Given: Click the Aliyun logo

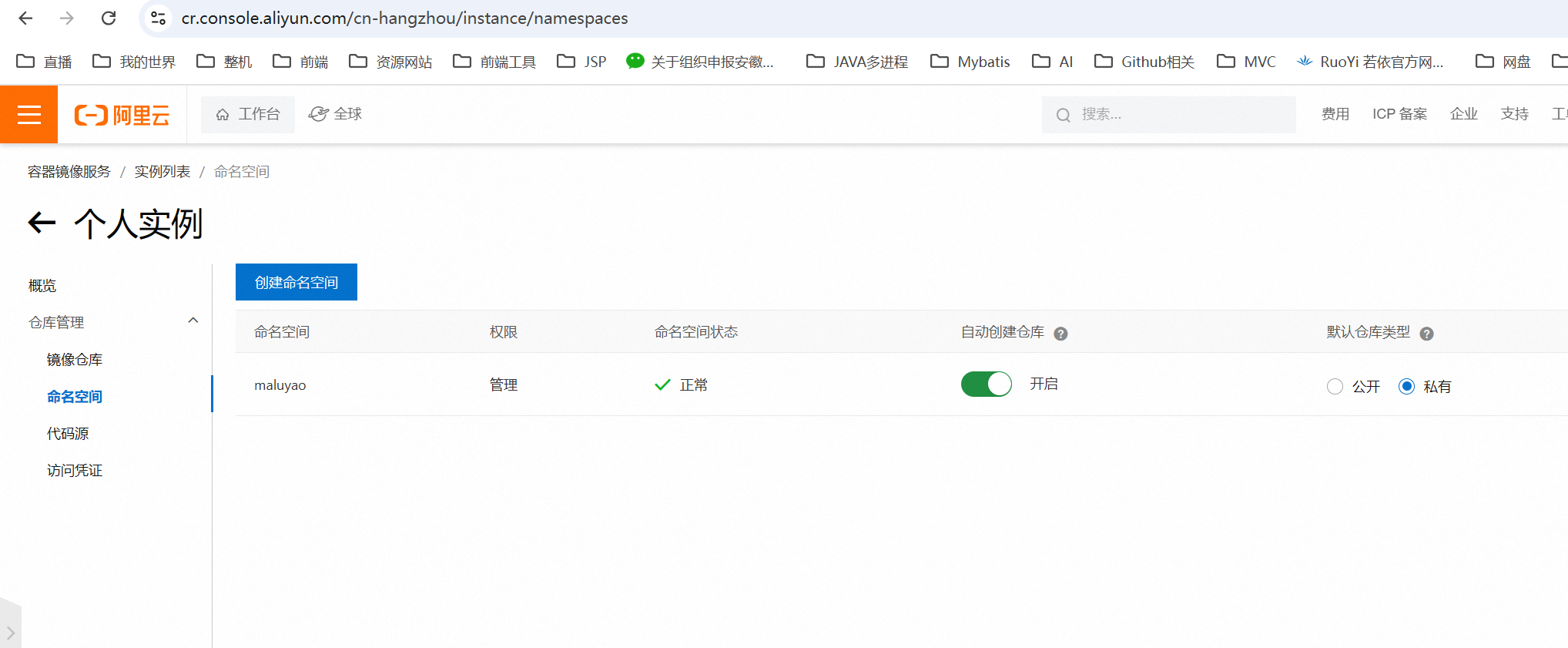Looking at the screenshot, I should [x=122, y=115].
